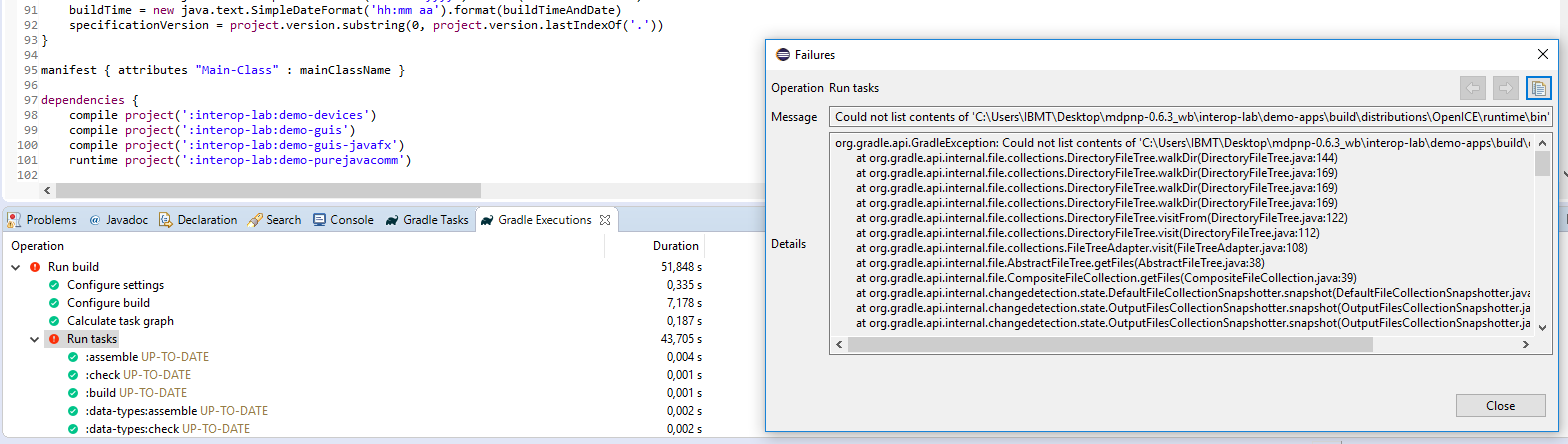Click the error icon beside Run tasks

[54, 339]
